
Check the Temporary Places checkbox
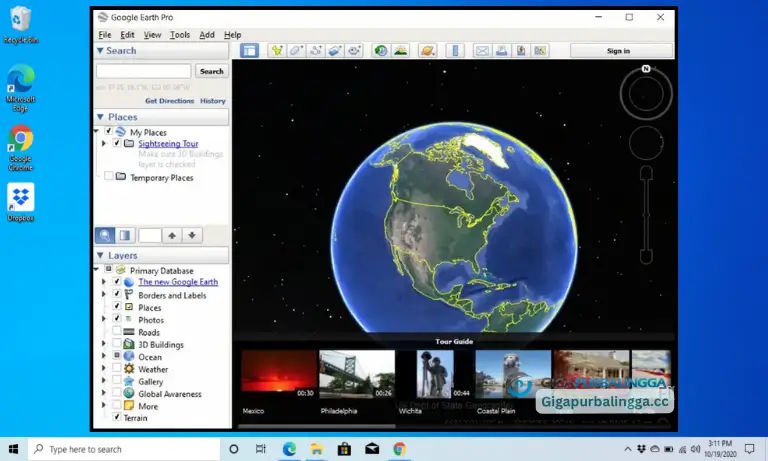[x=109, y=176]
